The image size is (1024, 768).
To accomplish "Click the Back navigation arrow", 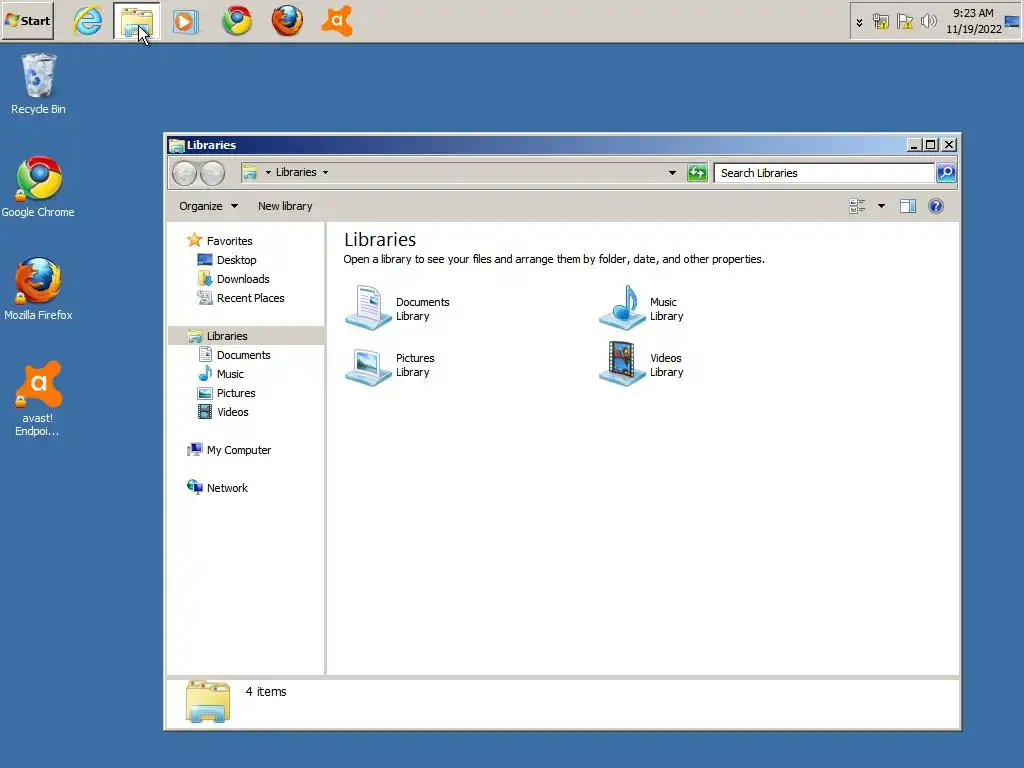I will point(185,173).
